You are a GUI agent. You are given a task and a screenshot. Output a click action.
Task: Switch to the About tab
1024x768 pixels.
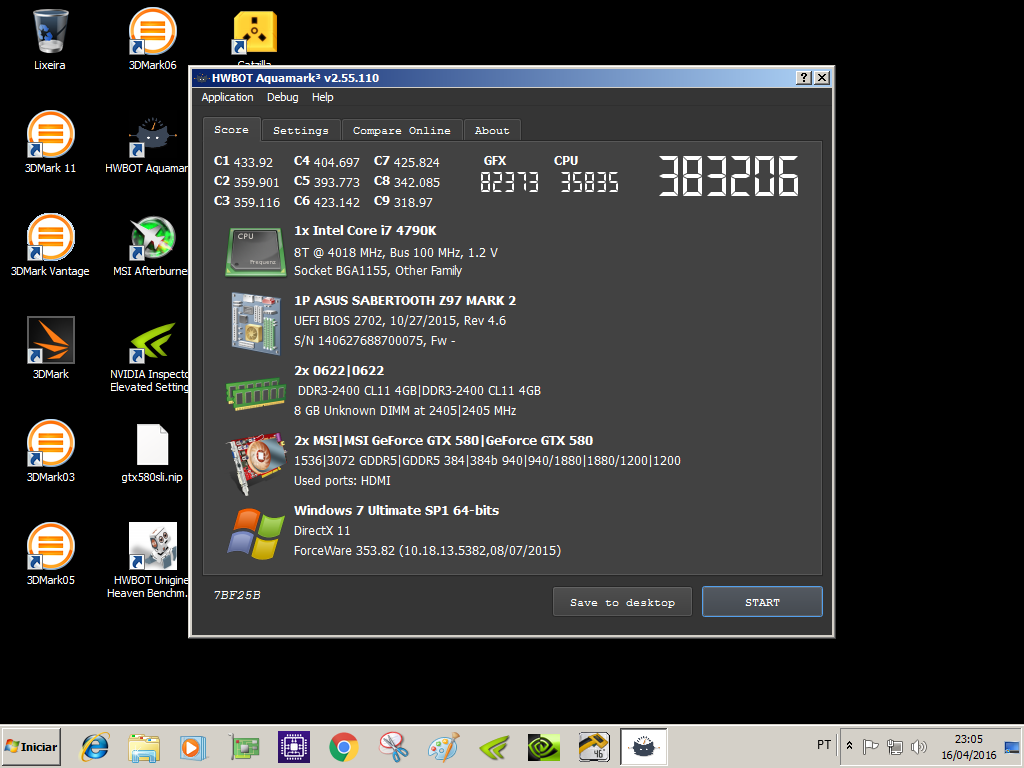tap(492, 131)
